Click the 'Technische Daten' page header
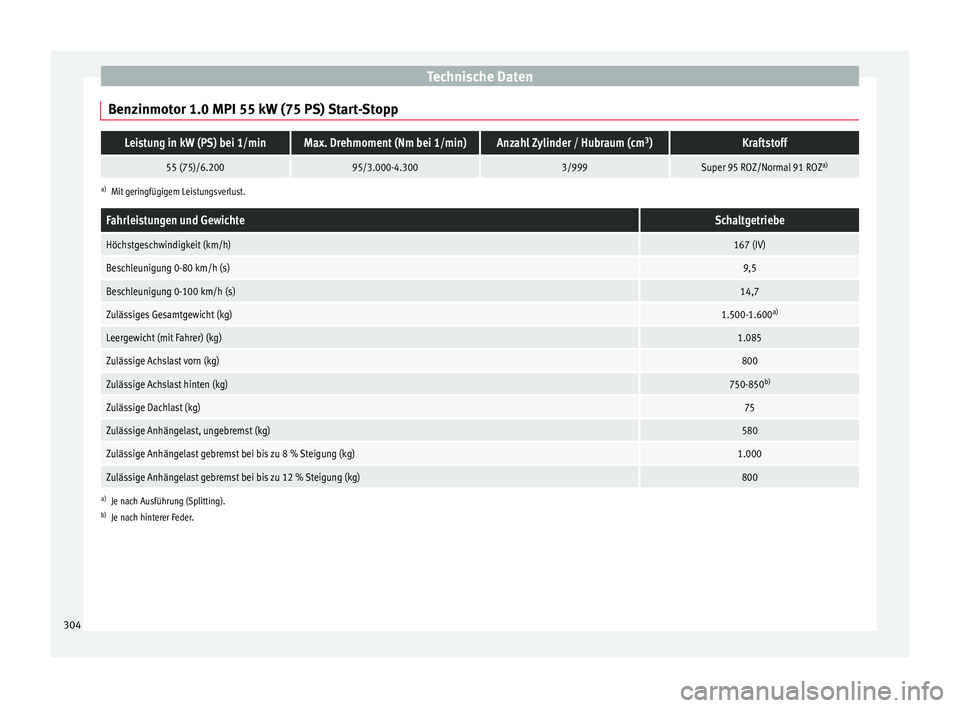This screenshot has height=708, width=960. pos(479,77)
